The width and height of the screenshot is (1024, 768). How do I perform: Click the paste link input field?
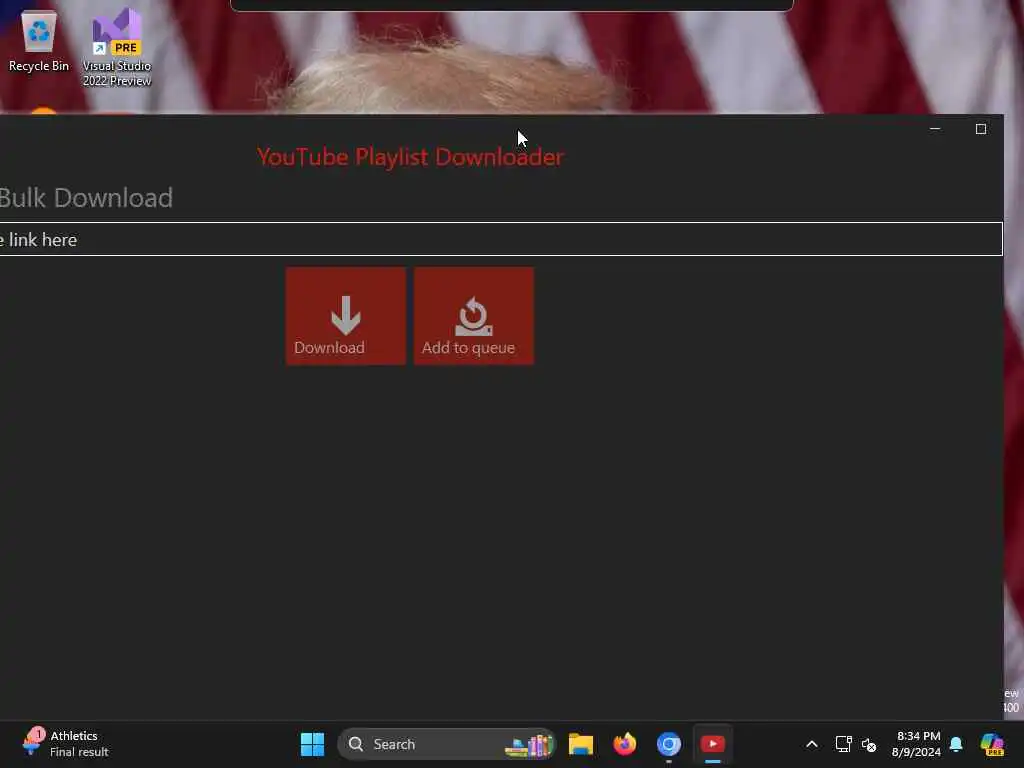(501, 239)
